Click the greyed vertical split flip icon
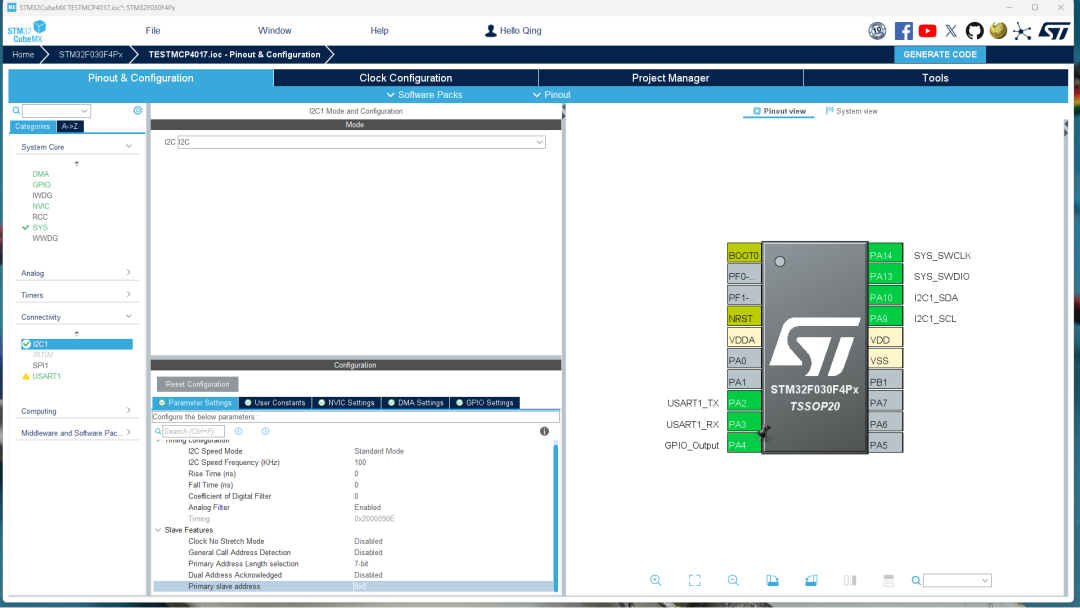Screen dimensions: 1080x608 tap(850, 580)
